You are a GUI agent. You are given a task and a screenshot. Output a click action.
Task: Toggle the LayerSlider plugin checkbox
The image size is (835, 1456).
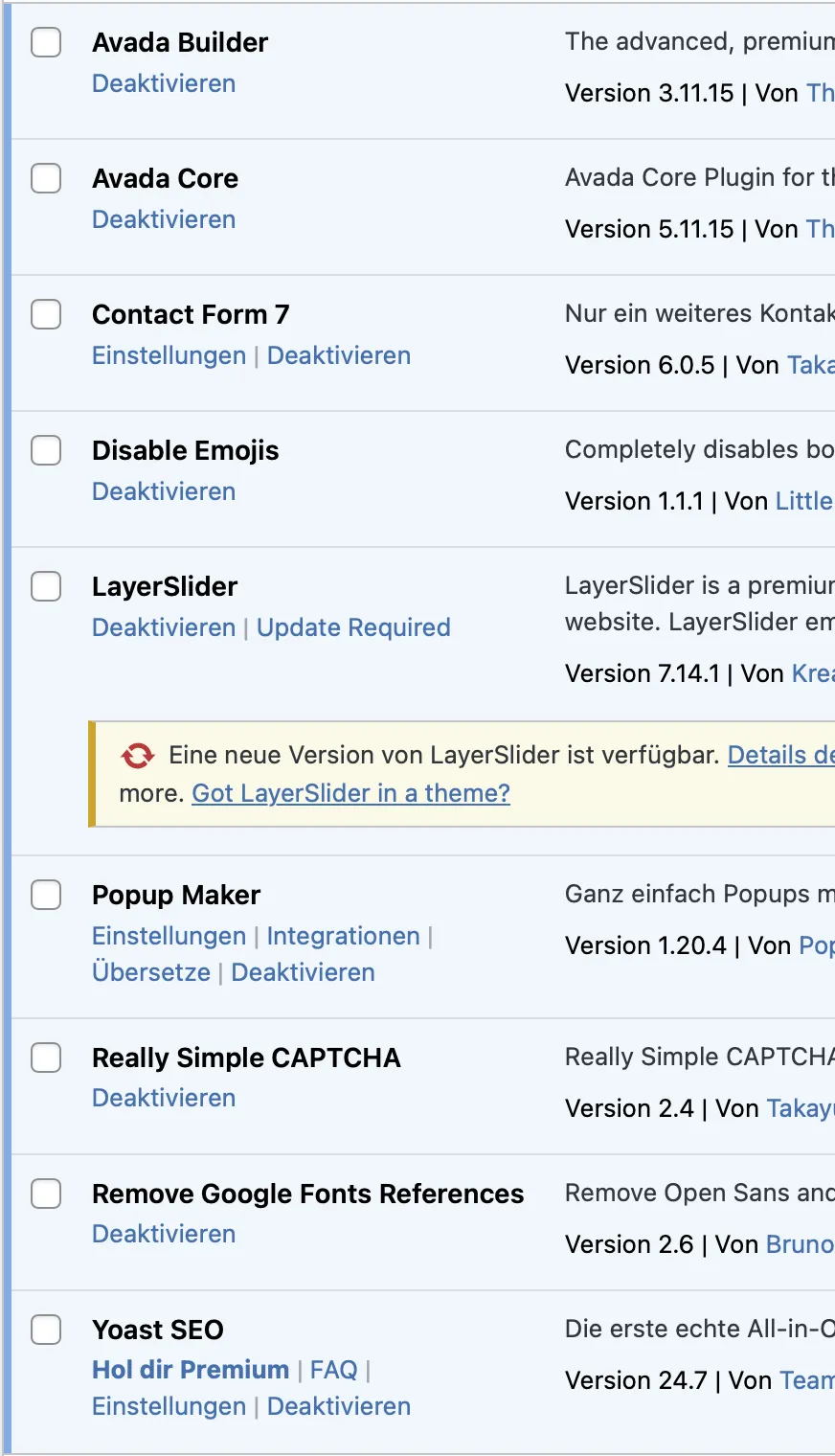click(x=46, y=586)
